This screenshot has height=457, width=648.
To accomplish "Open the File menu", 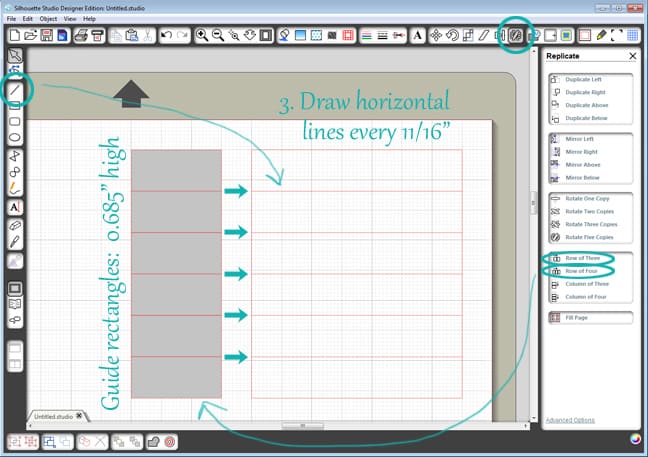I will 11,19.
